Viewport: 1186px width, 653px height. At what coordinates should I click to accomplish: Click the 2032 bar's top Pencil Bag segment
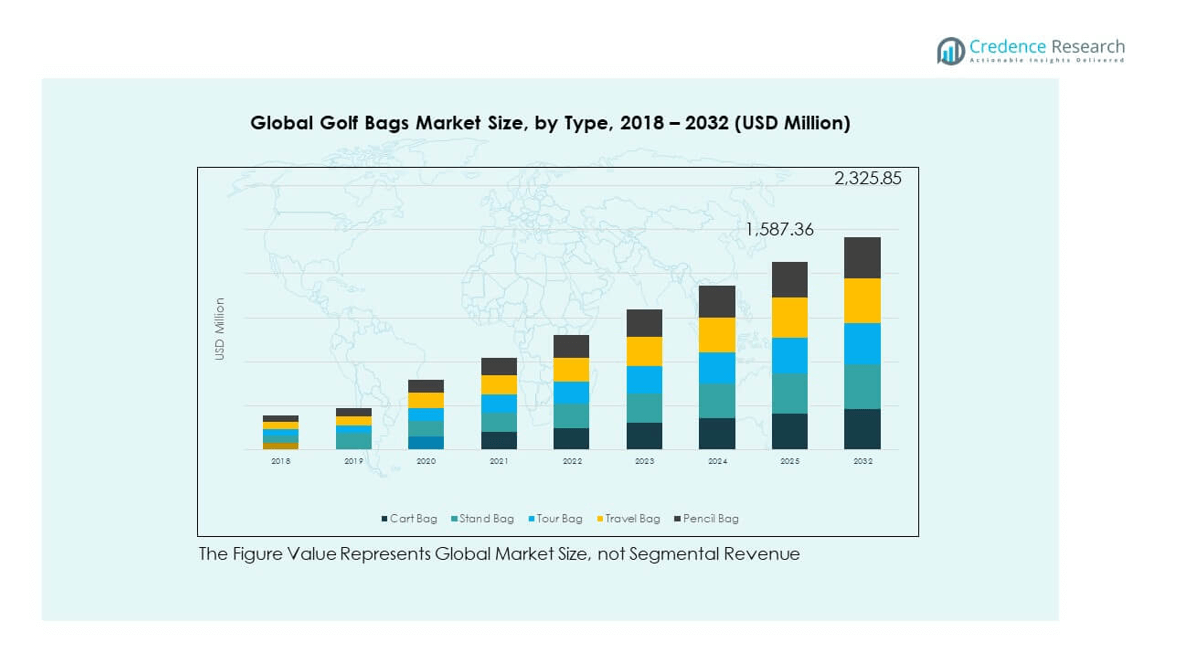point(862,258)
